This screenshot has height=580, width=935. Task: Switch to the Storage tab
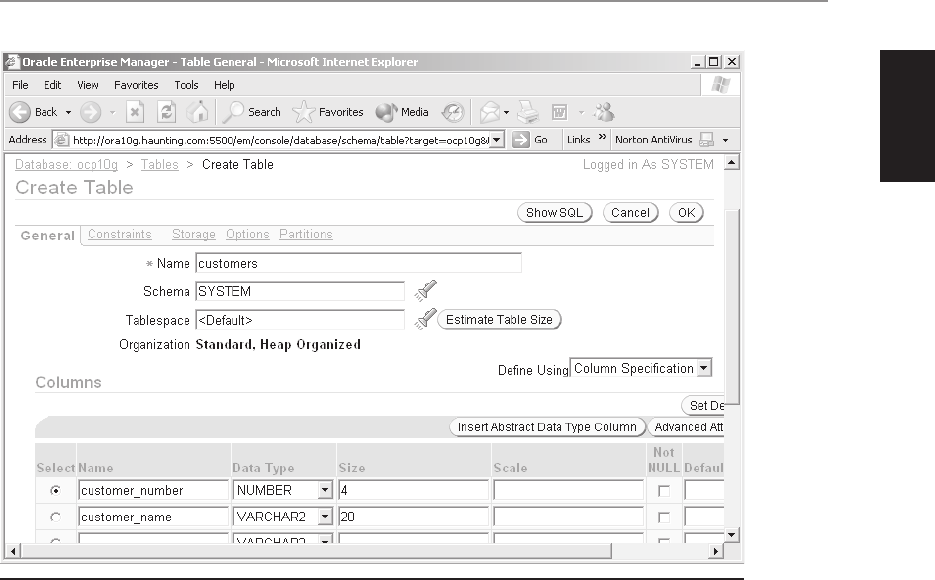pos(194,234)
